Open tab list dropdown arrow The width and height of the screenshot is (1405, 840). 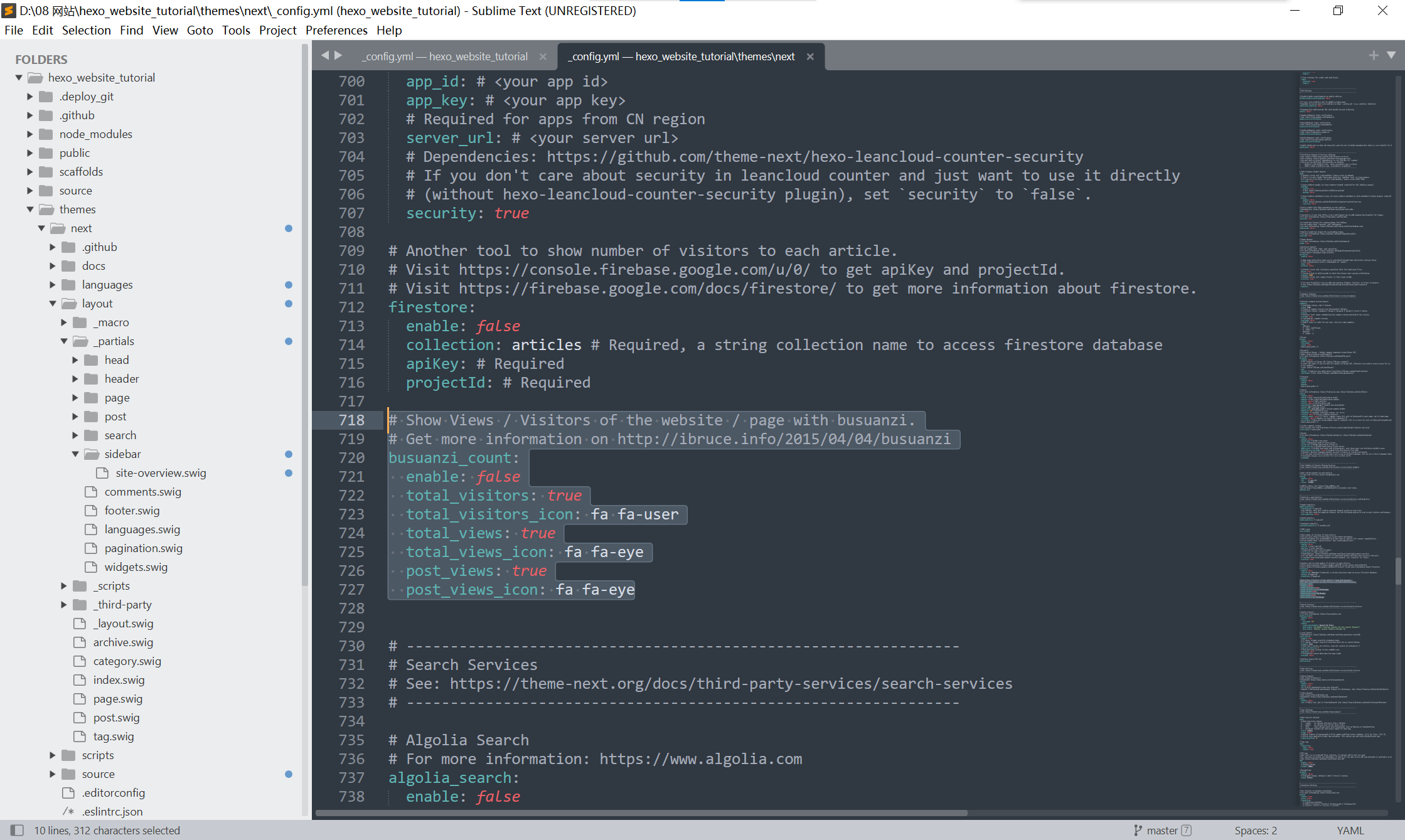click(x=1391, y=55)
